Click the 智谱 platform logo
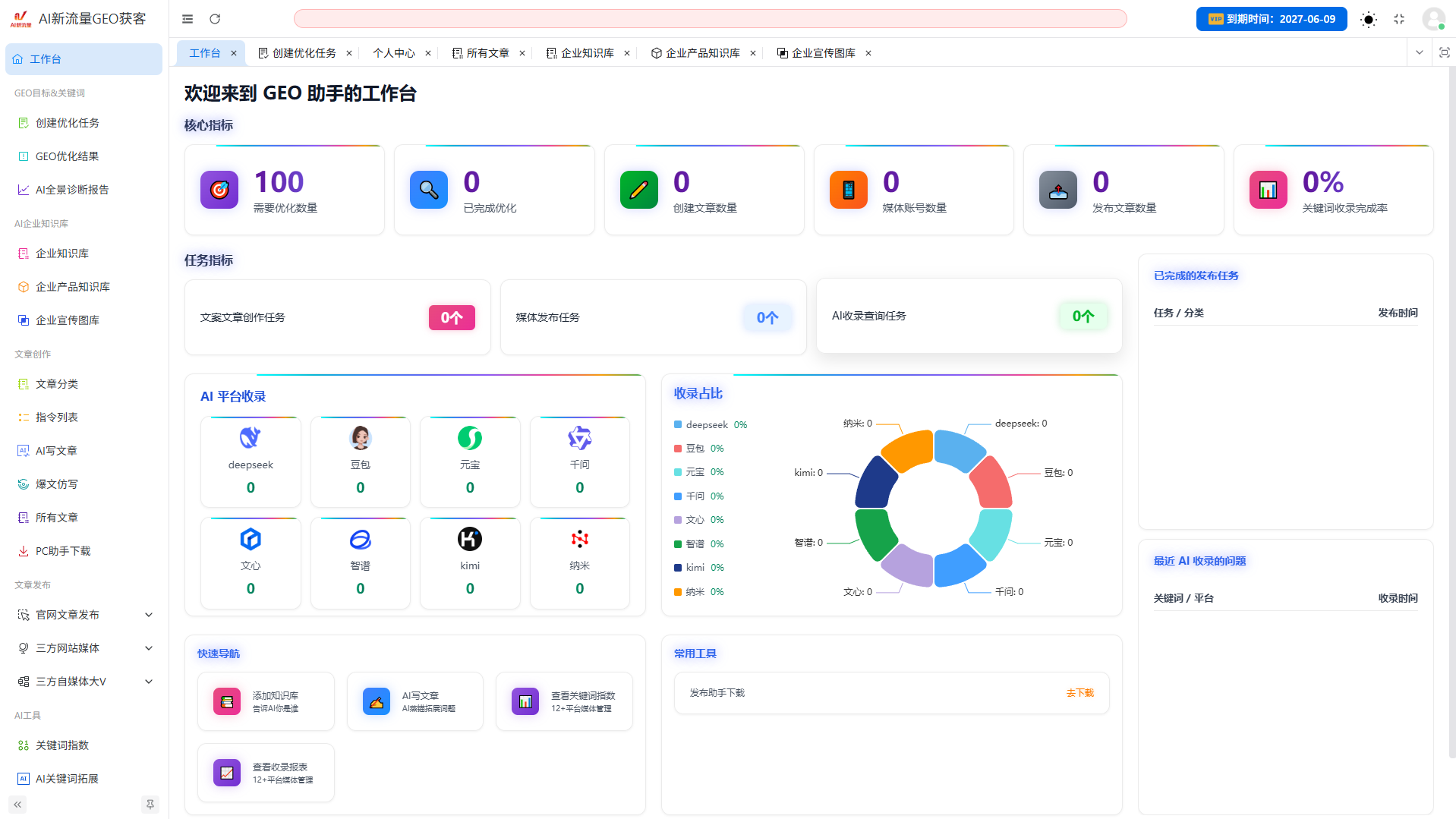 [x=361, y=539]
